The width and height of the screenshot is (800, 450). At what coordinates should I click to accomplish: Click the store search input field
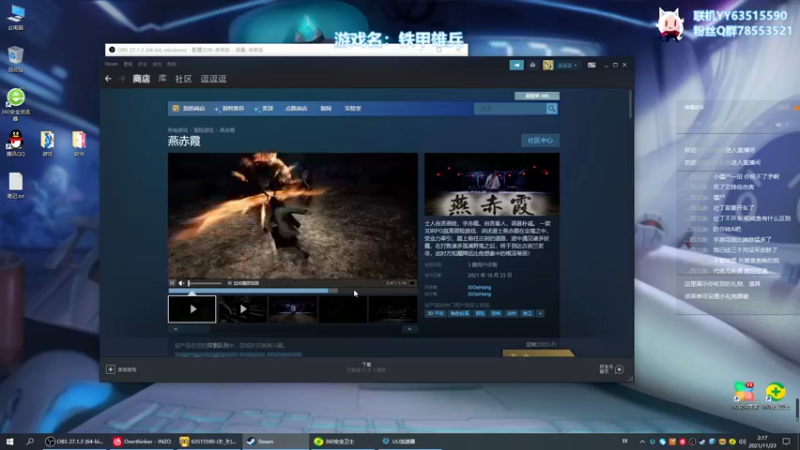[x=510, y=109]
